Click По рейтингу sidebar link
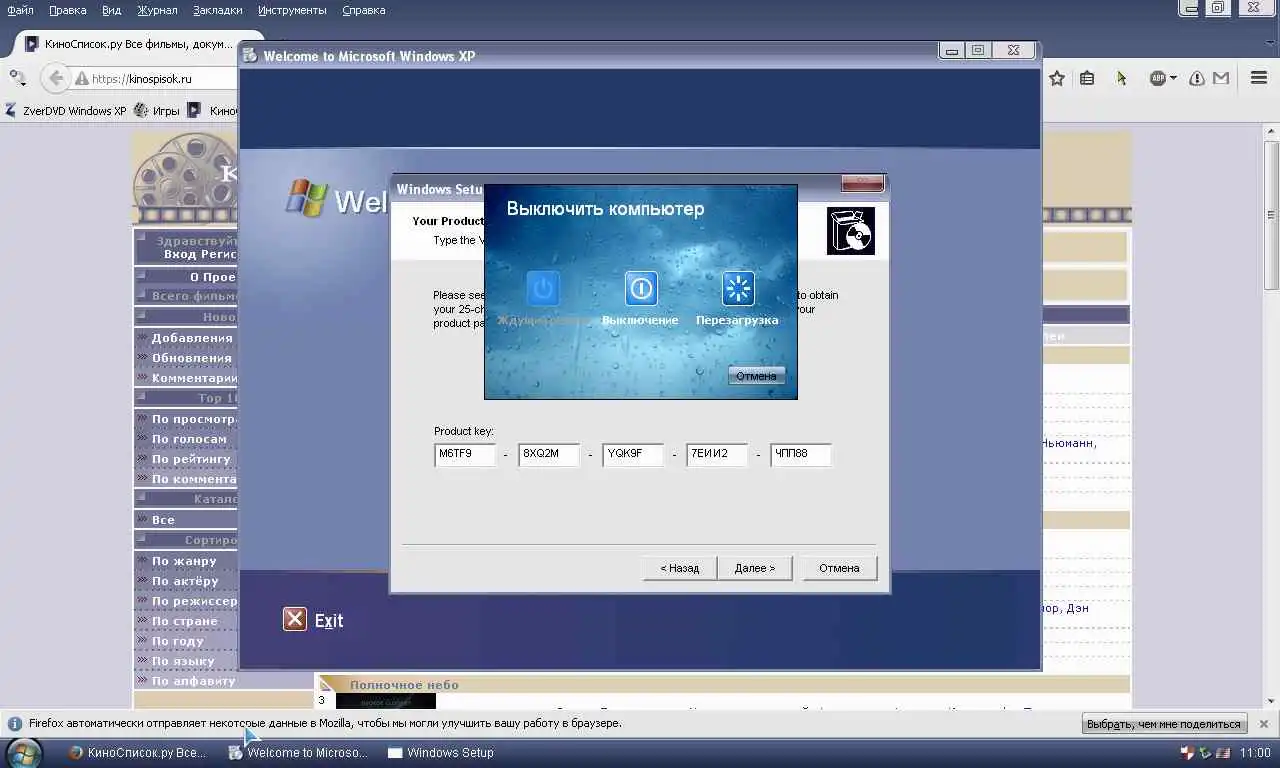The height and width of the screenshot is (768, 1280). (x=191, y=459)
